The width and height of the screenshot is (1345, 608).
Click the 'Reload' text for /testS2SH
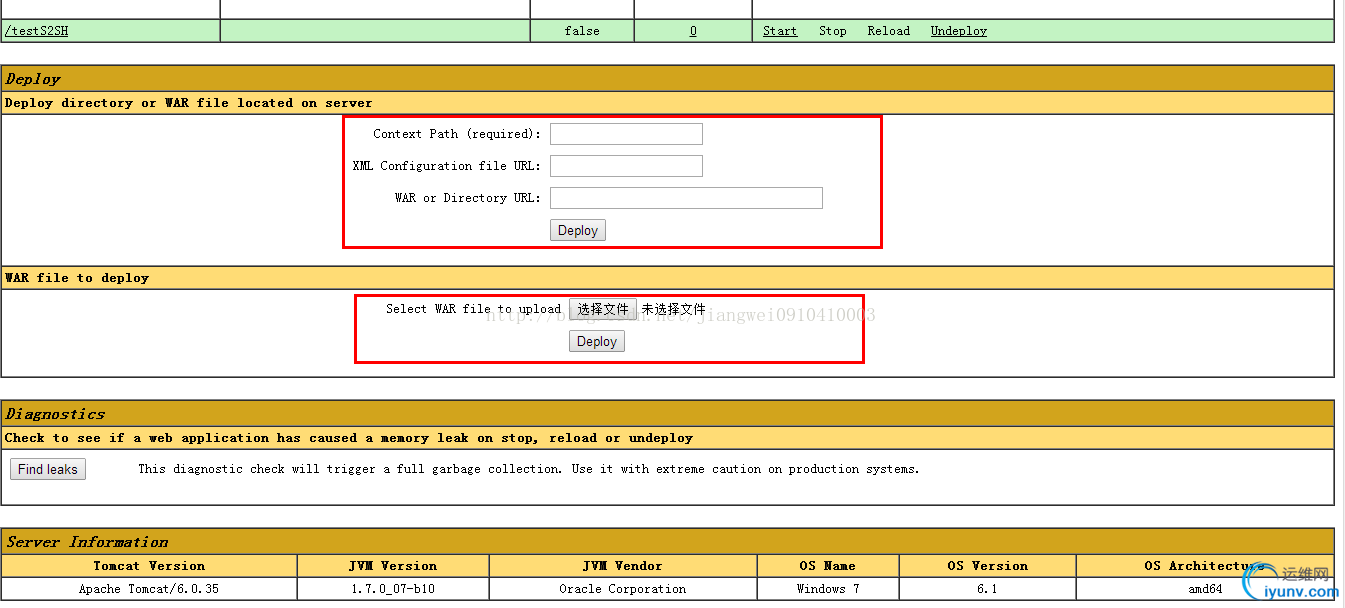pos(889,31)
